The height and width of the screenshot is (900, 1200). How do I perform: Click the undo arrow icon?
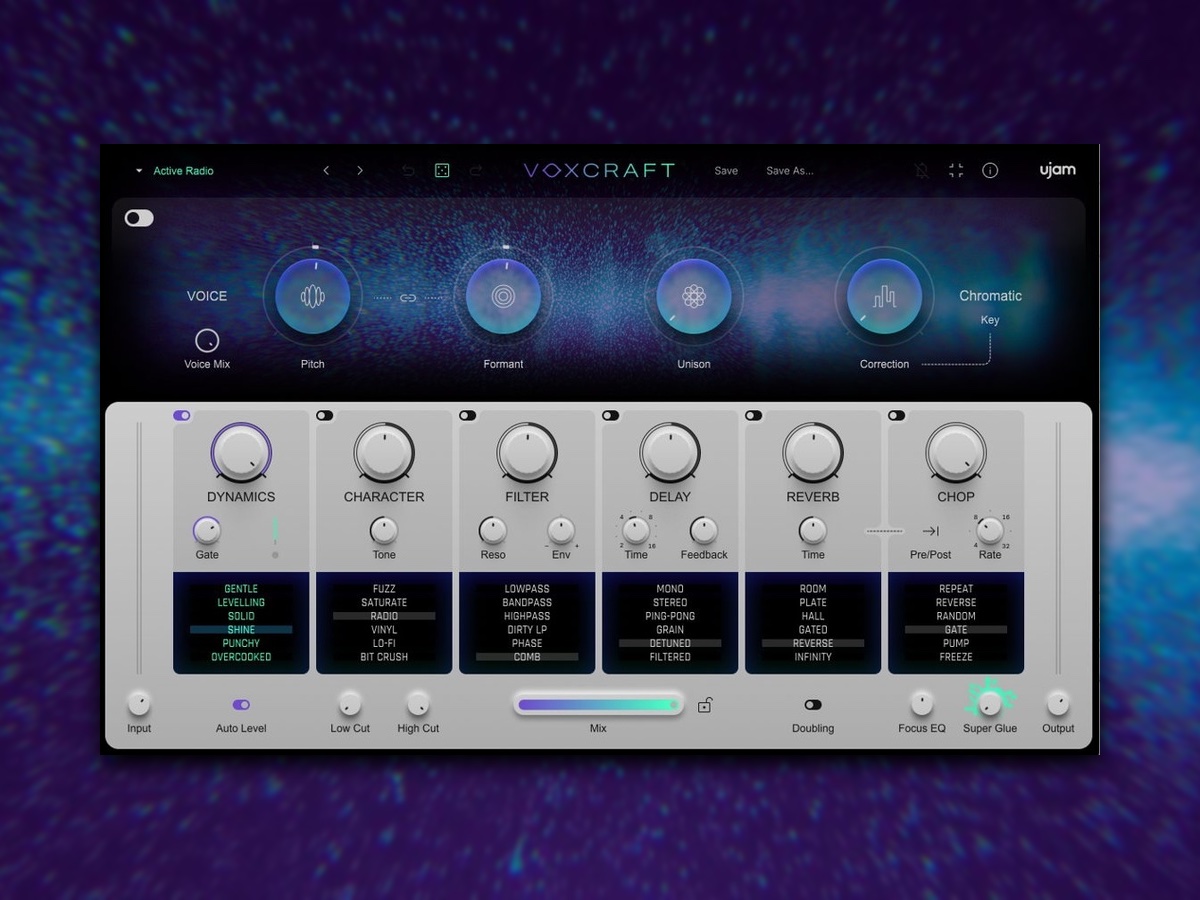(x=408, y=171)
